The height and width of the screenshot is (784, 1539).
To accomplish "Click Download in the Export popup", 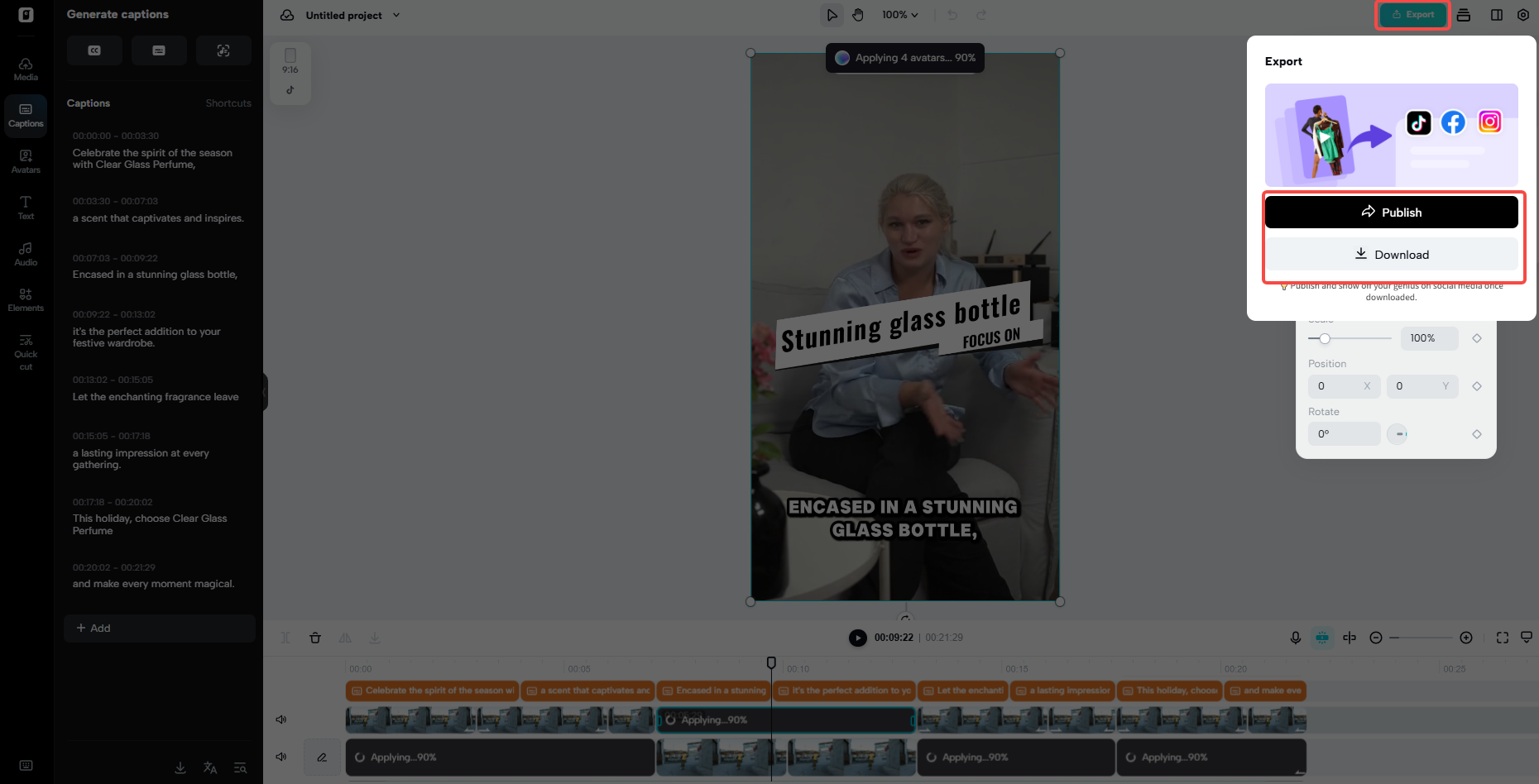I will 1392,255.
